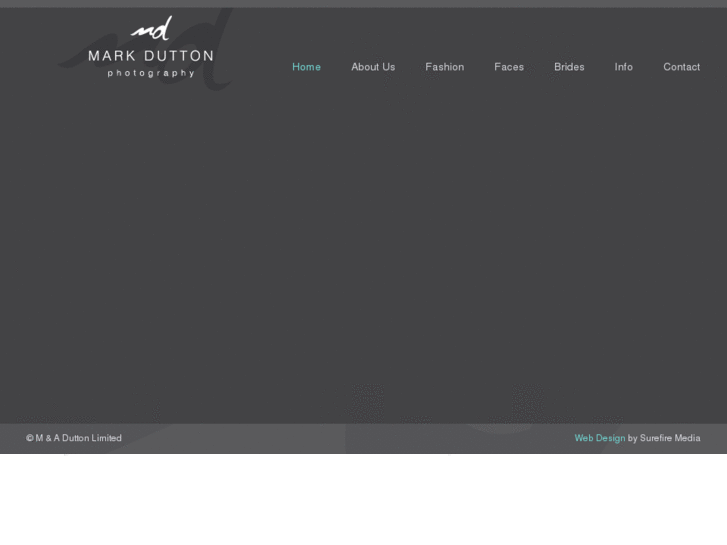This screenshot has width=727, height=545.
Task: Open the Home menu item
Action: point(306,67)
